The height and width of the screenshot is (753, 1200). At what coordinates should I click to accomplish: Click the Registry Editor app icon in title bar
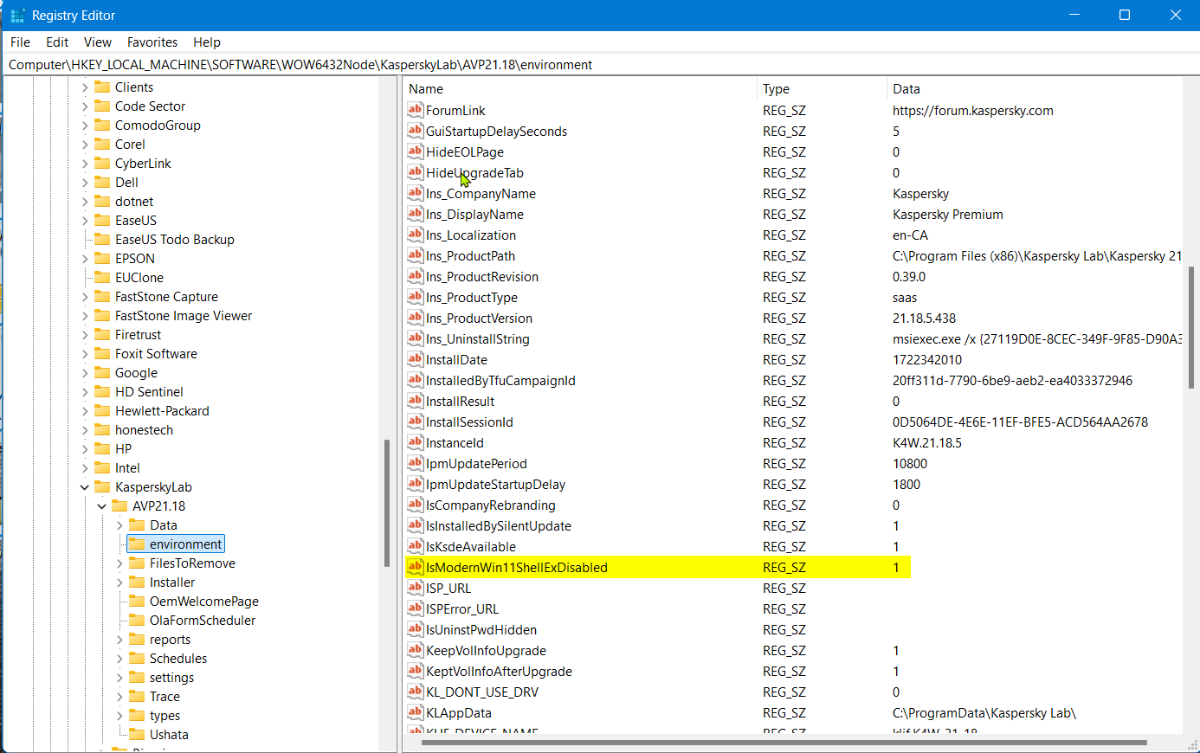point(17,15)
